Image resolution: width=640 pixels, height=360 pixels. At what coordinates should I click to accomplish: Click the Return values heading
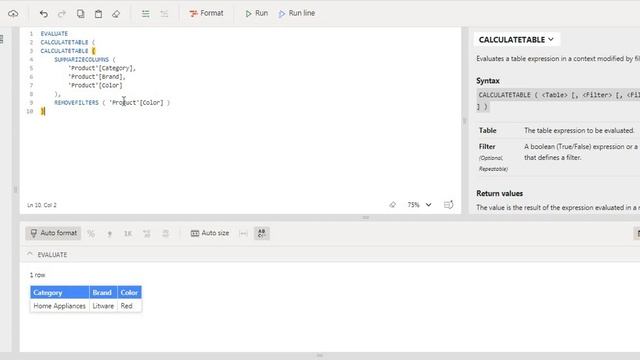[500, 193]
